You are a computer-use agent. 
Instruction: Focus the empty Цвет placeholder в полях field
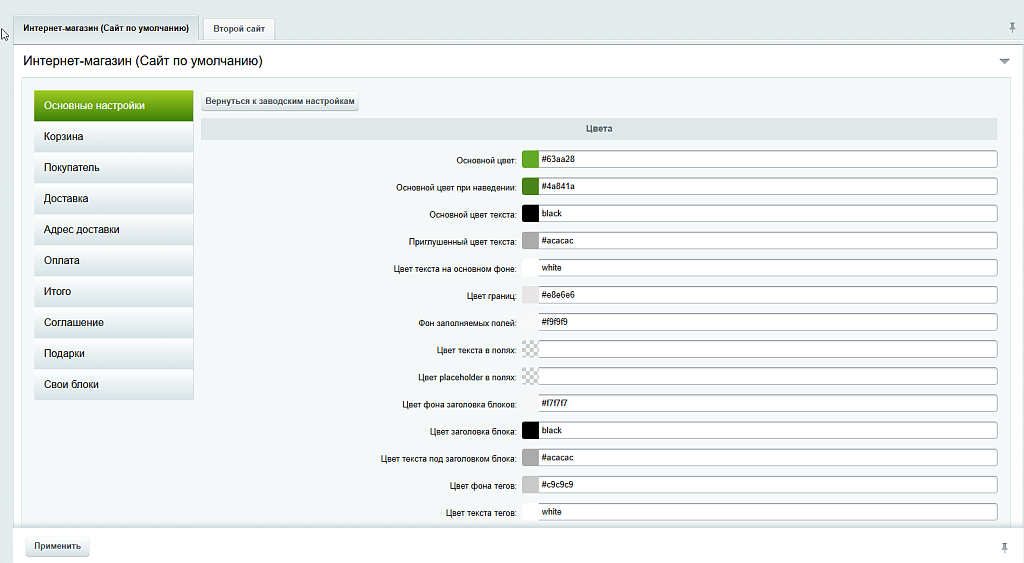point(768,376)
